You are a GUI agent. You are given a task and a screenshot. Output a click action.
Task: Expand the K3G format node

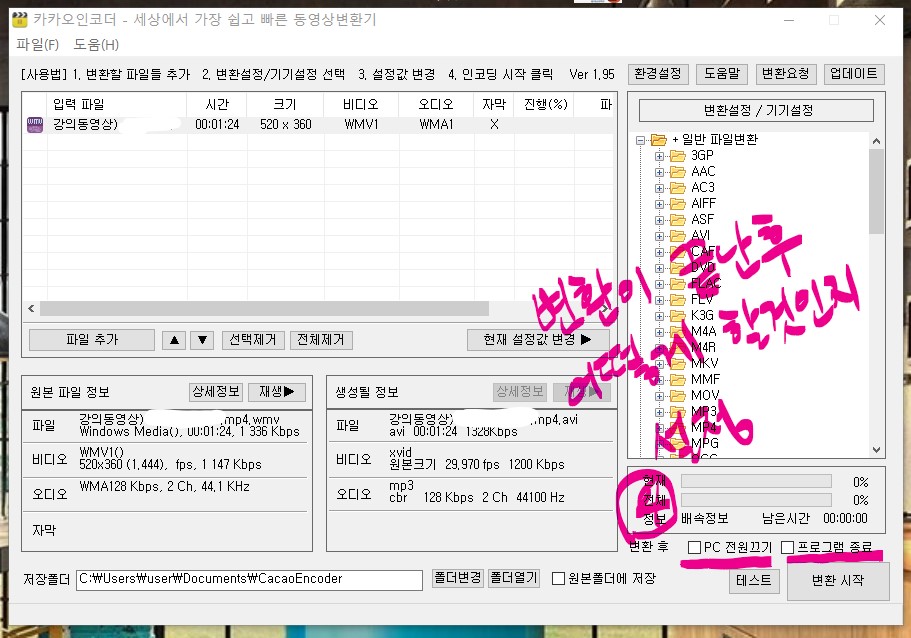(x=659, y=316)
